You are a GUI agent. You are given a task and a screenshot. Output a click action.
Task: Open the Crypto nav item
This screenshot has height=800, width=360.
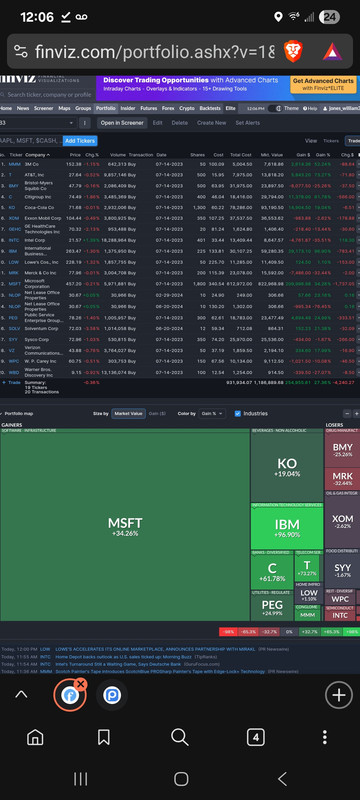[x=187, y=108]
